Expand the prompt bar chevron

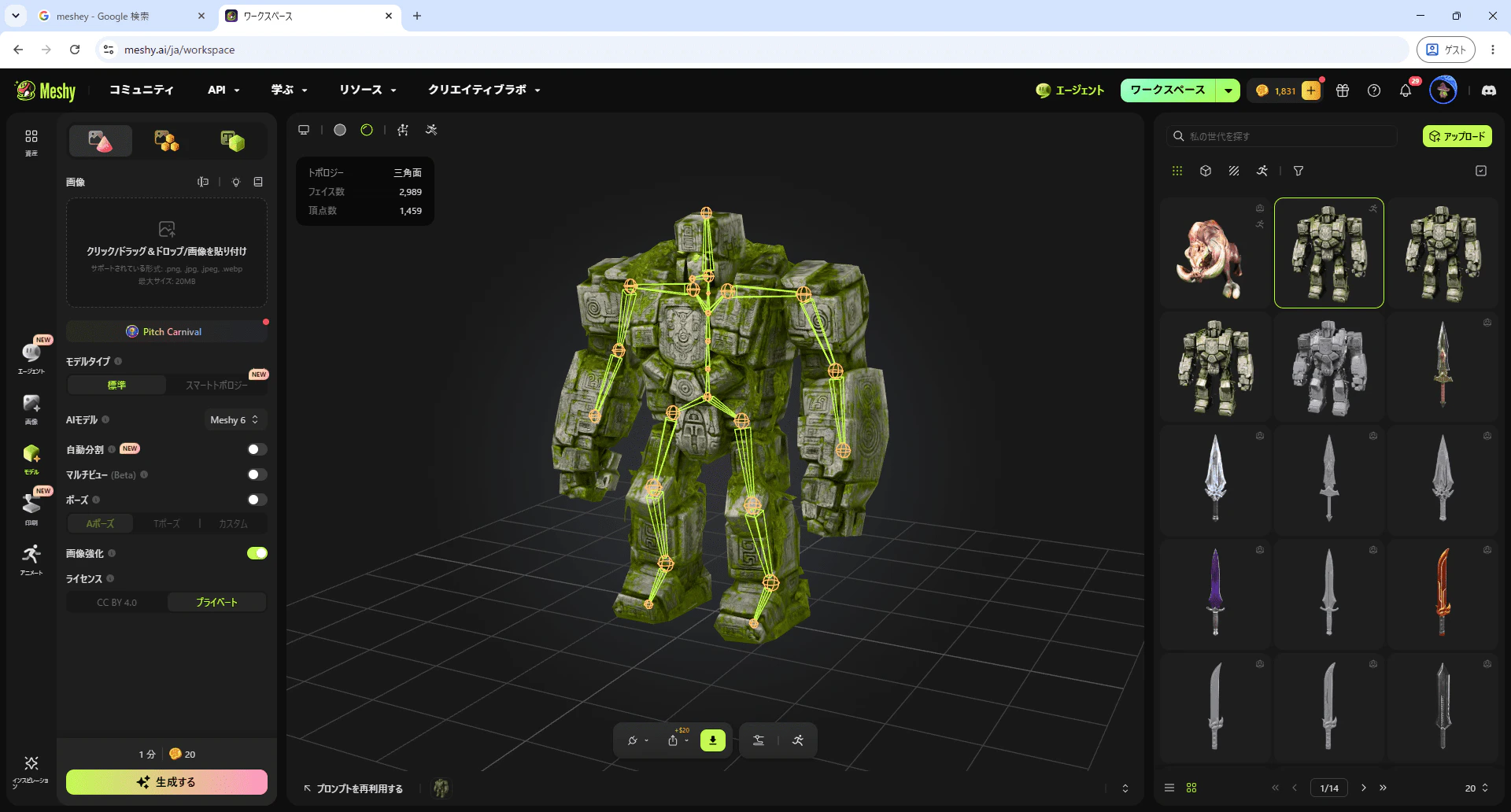[x=1125, y=788]
